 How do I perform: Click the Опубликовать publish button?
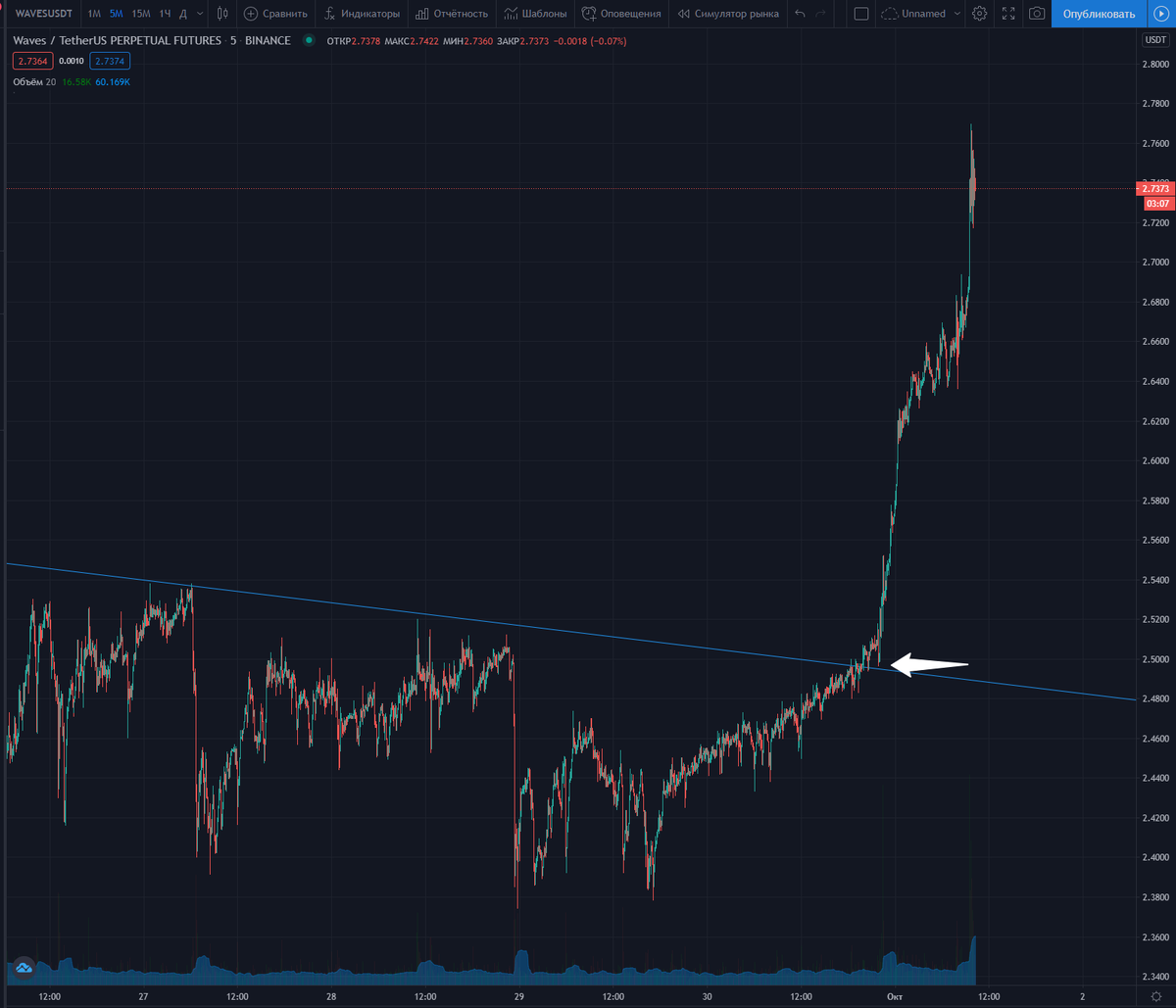(x=1098, y=14)
